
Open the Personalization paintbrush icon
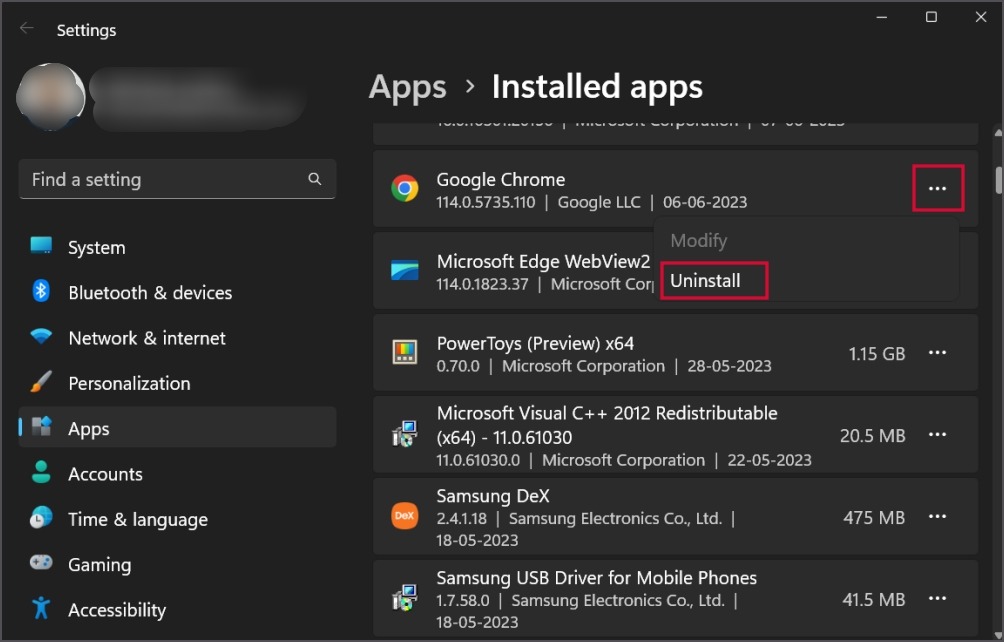41,382
